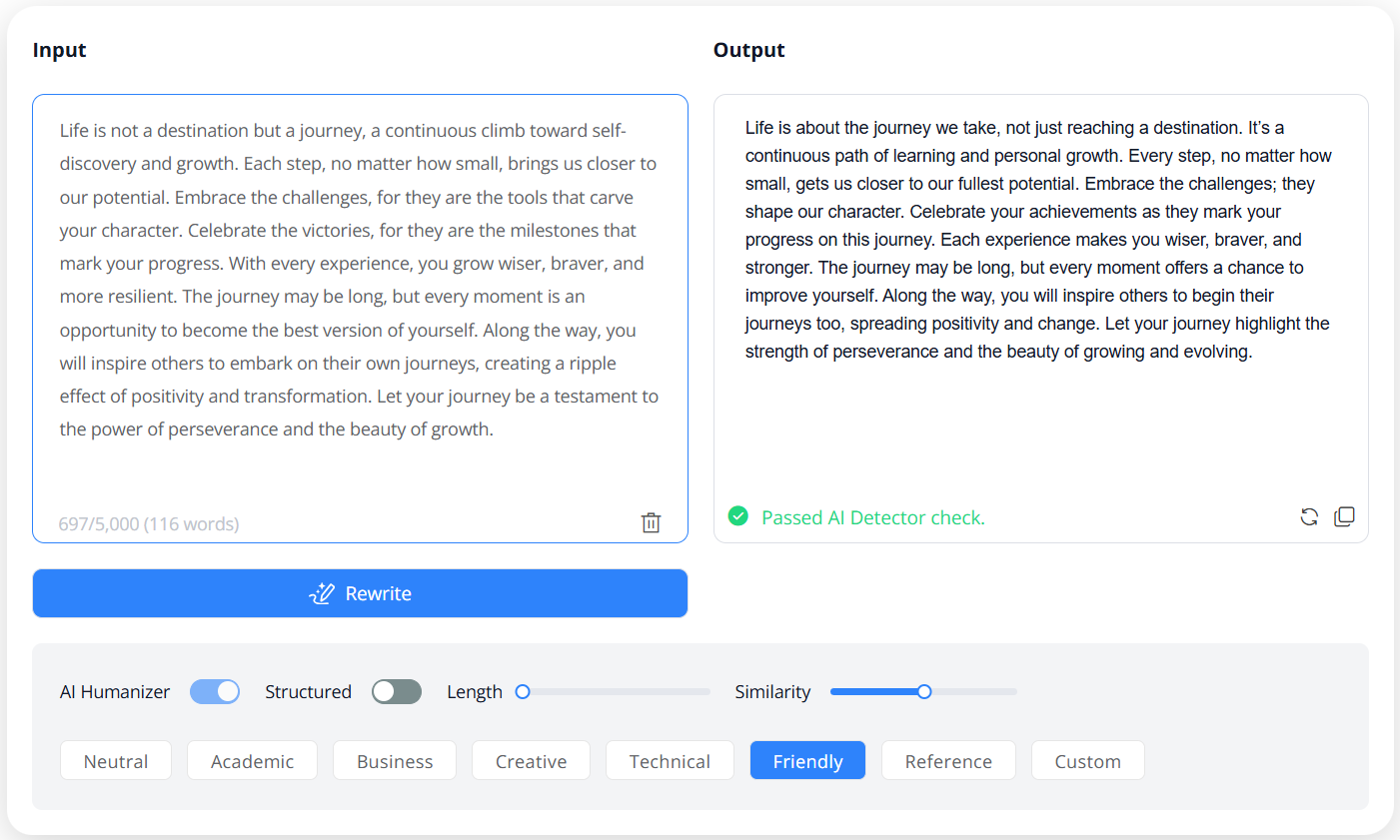Copy the rewritten output using the copy icon
The height and width of the screenshot is (840, 1400).
click(x=1344, y=516)
